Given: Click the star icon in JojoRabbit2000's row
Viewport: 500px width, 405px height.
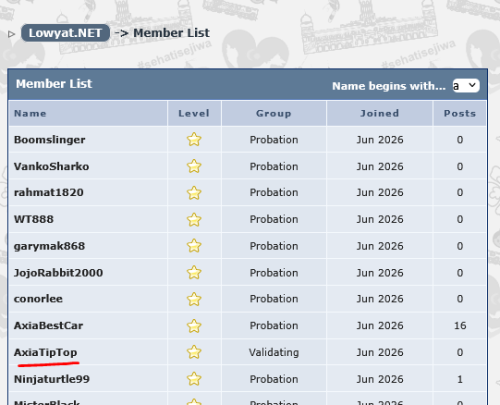Looking at the screenshot, I should point(194,273).
